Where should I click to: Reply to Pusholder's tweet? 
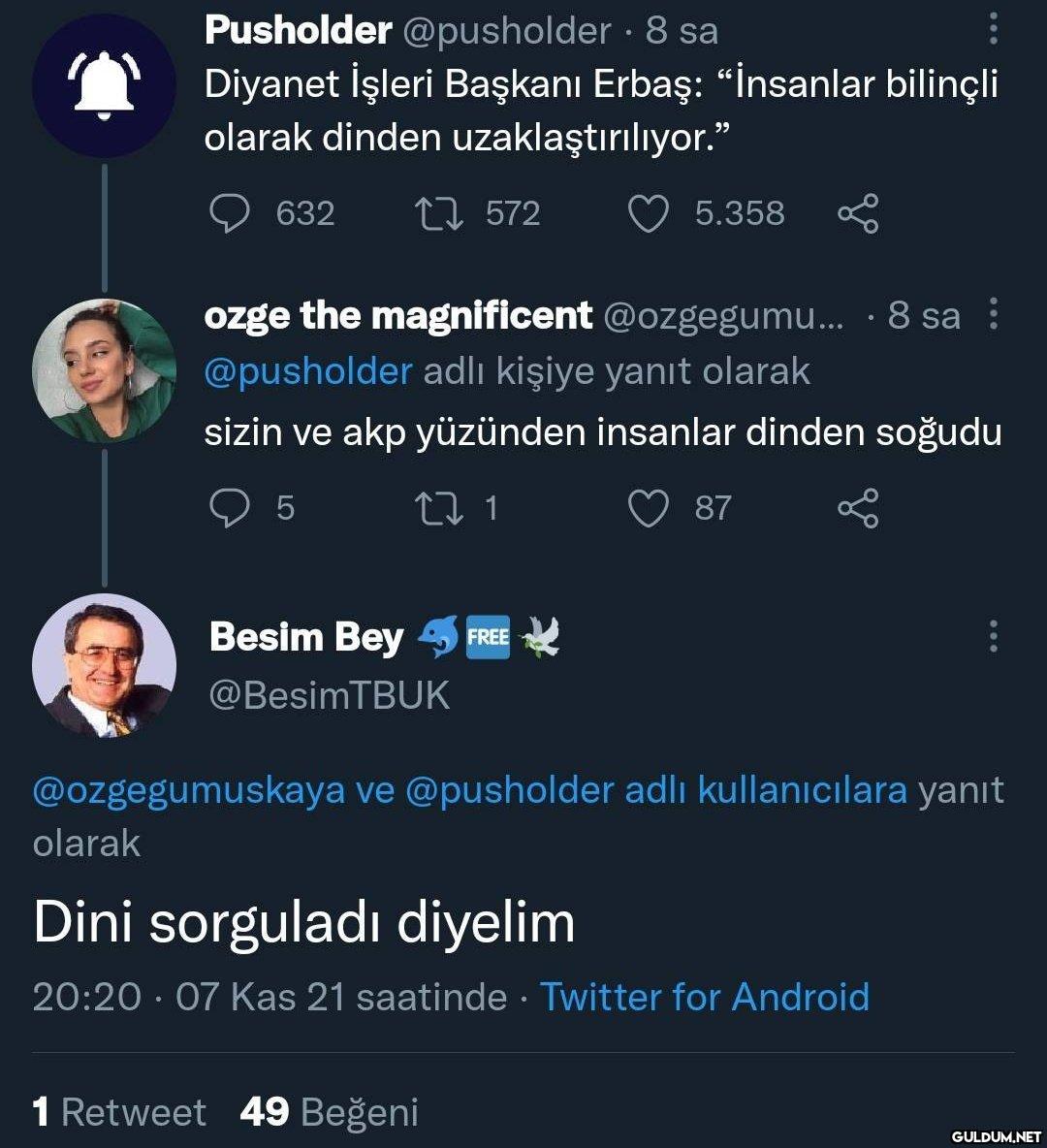click(x=230, y=213)
